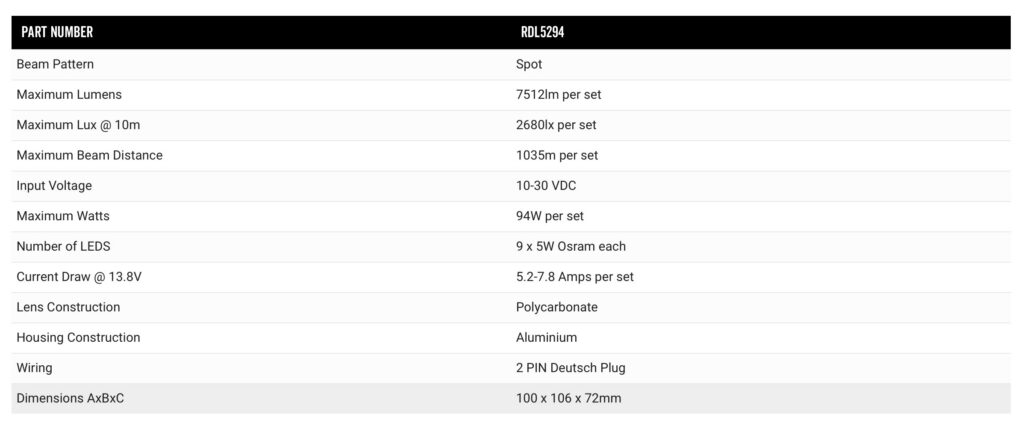Click the Maximum Beam Distance label

tap(89, 155)
